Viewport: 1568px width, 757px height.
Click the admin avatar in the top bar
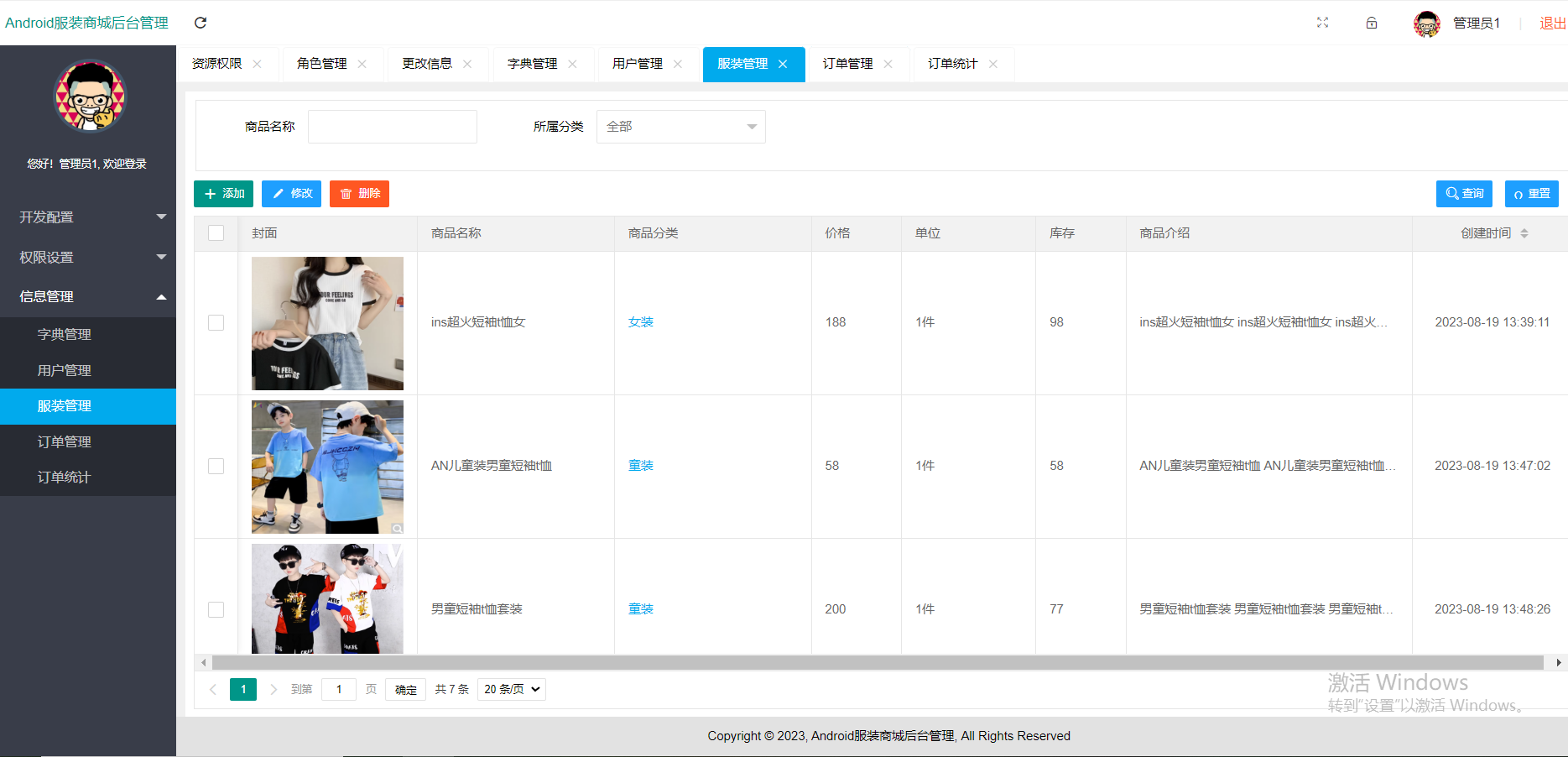coord(1427,23)
